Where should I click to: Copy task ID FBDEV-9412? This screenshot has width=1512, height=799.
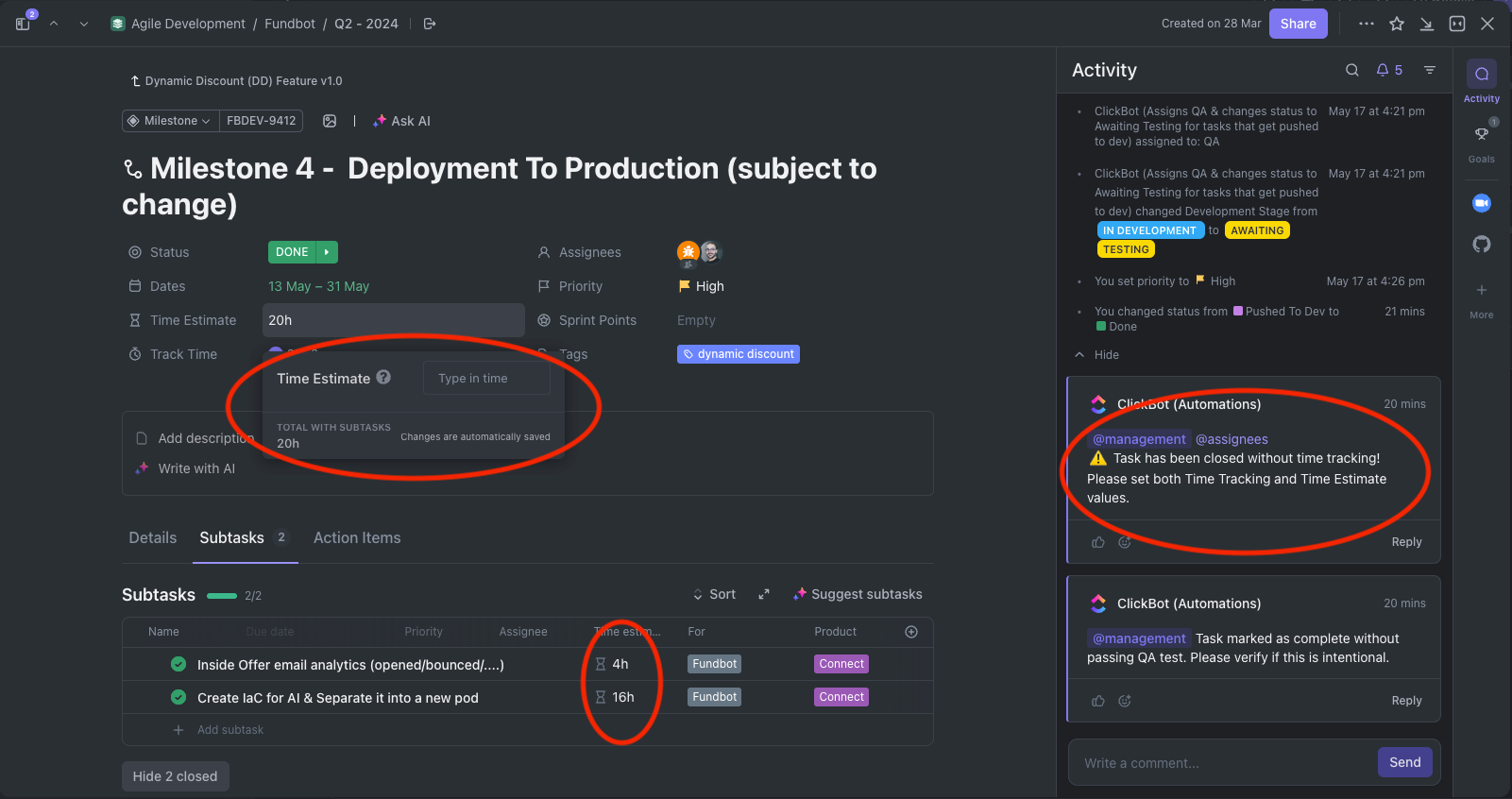pos(262,121)
